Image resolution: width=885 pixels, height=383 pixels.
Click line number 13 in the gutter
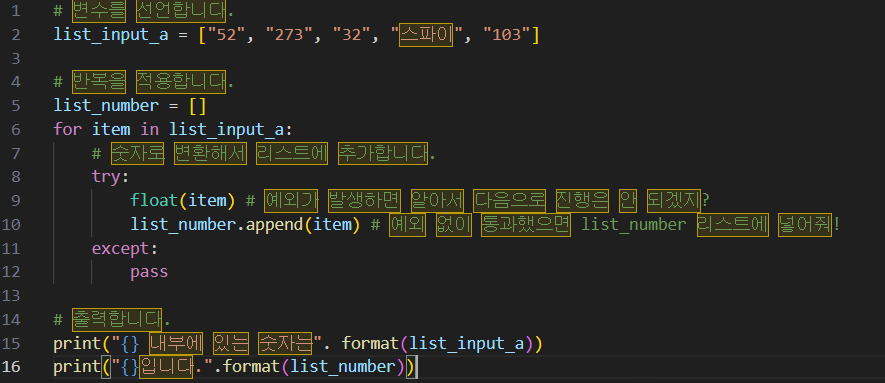point(11,296)
